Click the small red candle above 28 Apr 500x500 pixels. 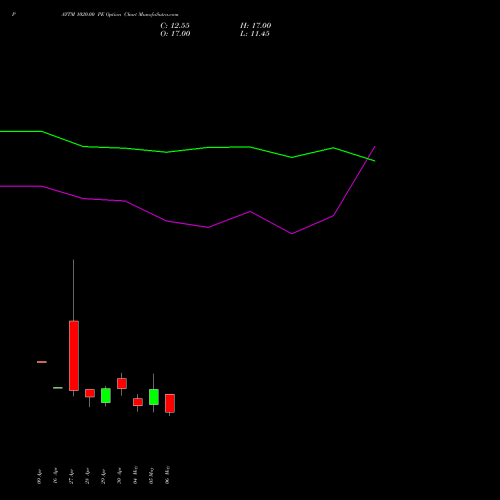pyautogui.click(x=90, y=393)
